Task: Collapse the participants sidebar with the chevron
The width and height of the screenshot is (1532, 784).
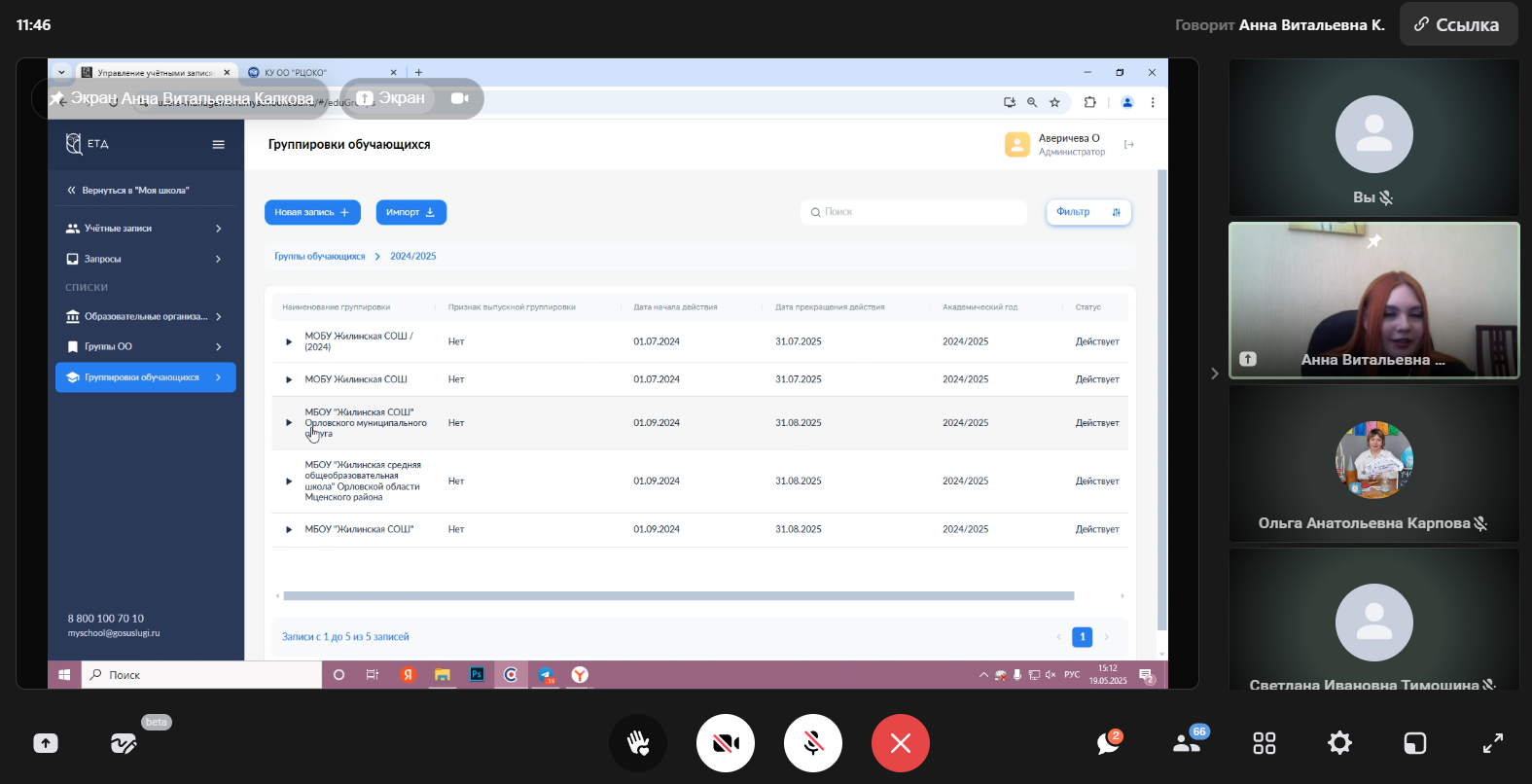Action: click(1214, 374)
